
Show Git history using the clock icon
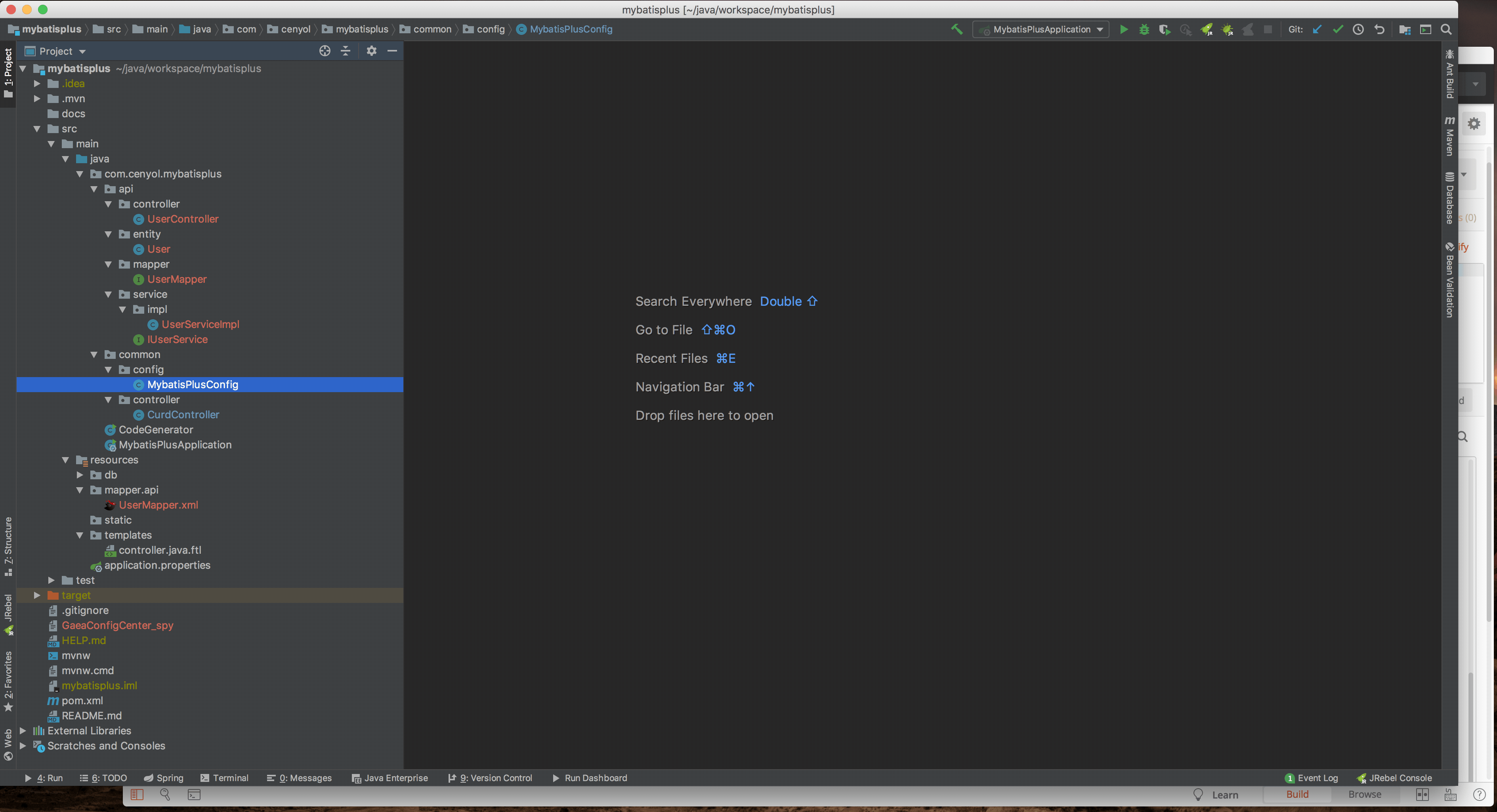(1358, 29)
